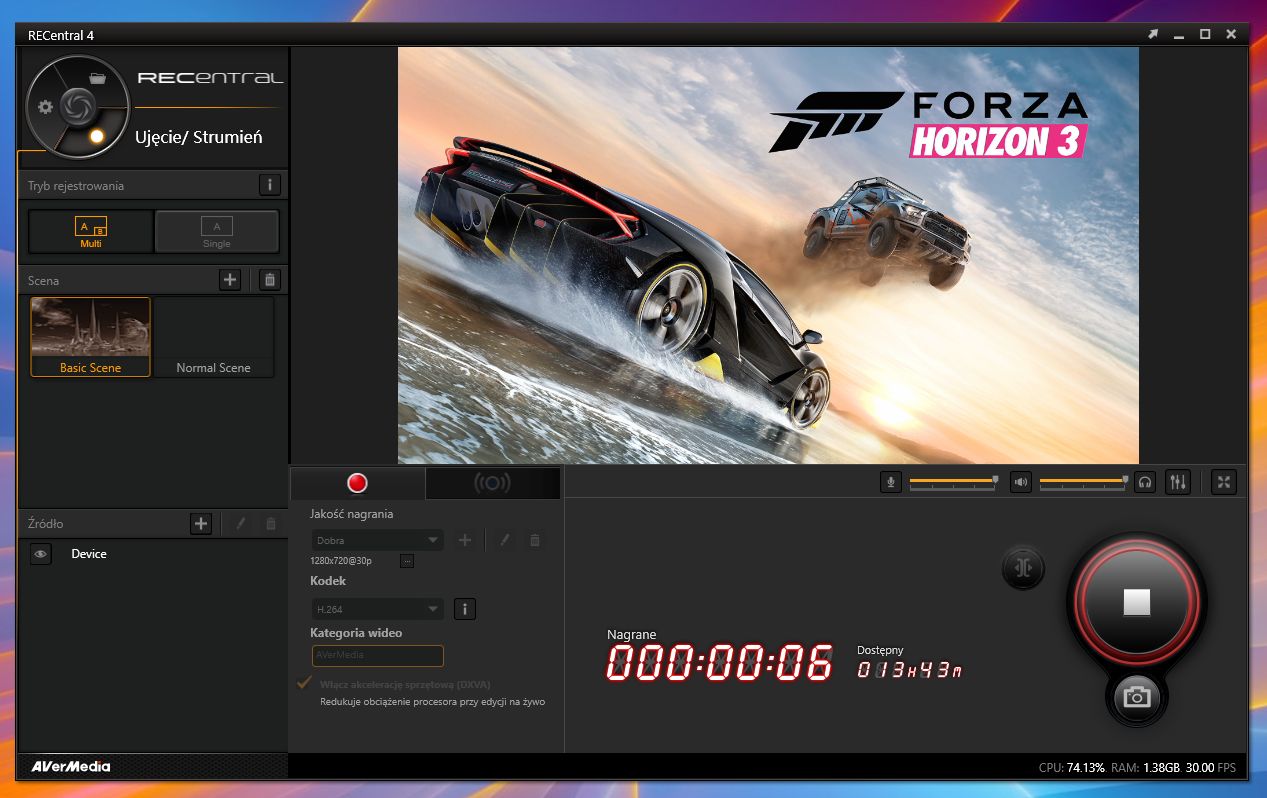Image resolution: width=1267 pixels, height=798 pixels.
Task: Enter fullscreen preview mode
Action: 1224,482
